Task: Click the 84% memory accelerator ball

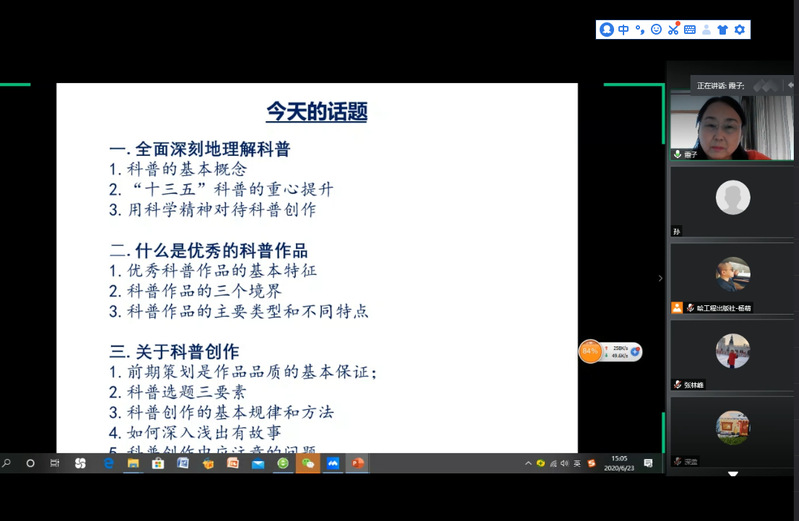Action: (x=591, y=351)
